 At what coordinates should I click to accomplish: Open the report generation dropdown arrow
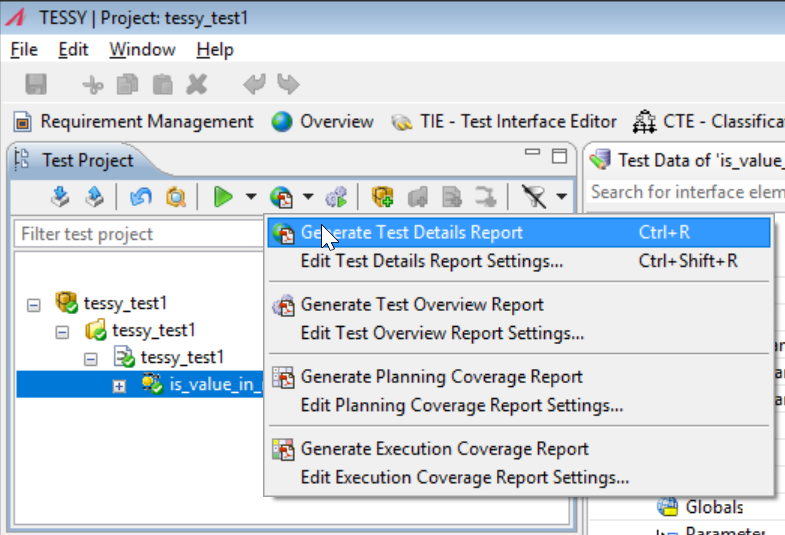[x=308, y=197]
